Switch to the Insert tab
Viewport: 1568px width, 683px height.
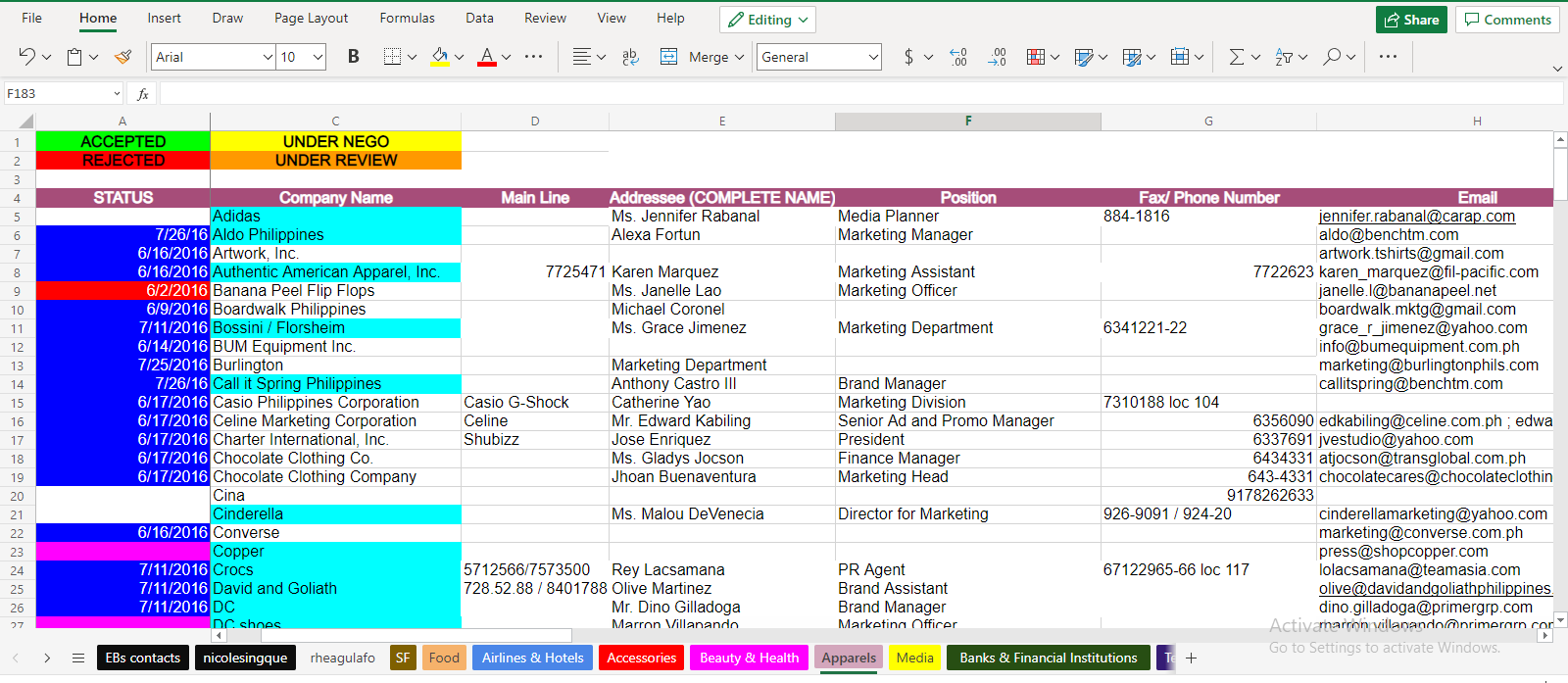(164, 18)
